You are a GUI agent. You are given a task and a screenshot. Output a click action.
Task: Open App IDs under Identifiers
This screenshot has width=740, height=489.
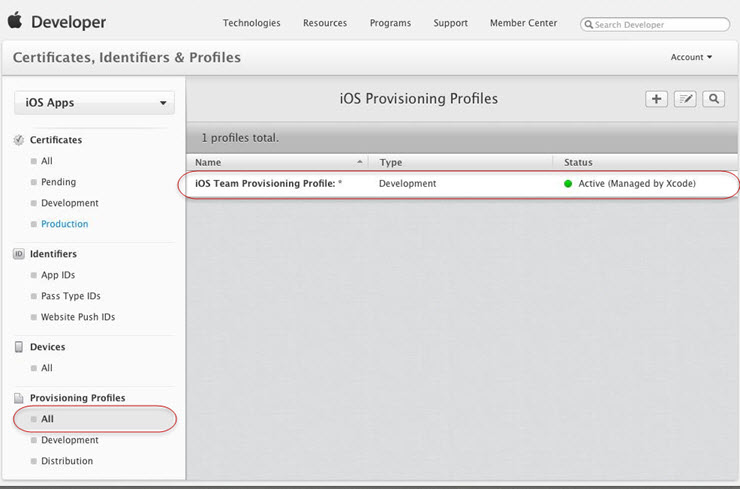(x=58, y=275)
